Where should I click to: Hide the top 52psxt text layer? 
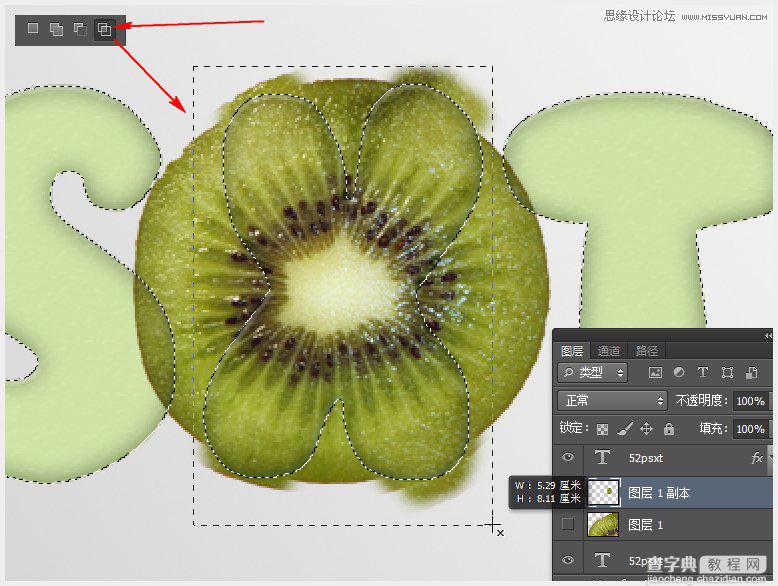568,457
